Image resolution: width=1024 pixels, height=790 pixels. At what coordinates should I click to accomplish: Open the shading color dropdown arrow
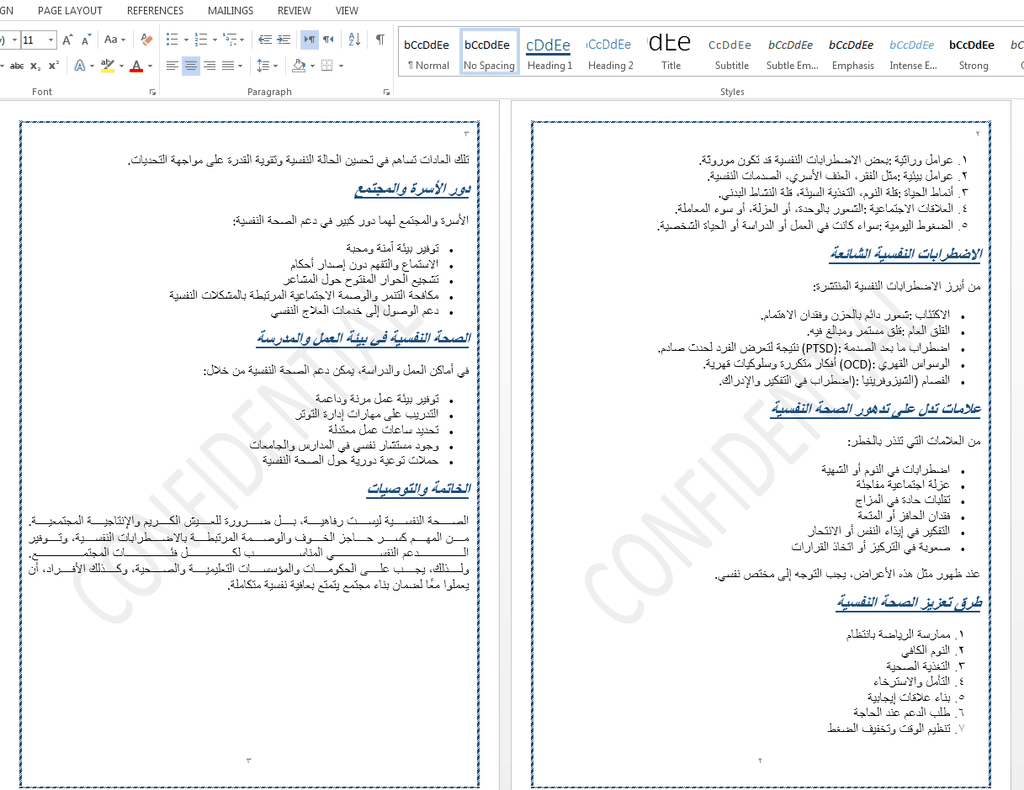point(312,65)
